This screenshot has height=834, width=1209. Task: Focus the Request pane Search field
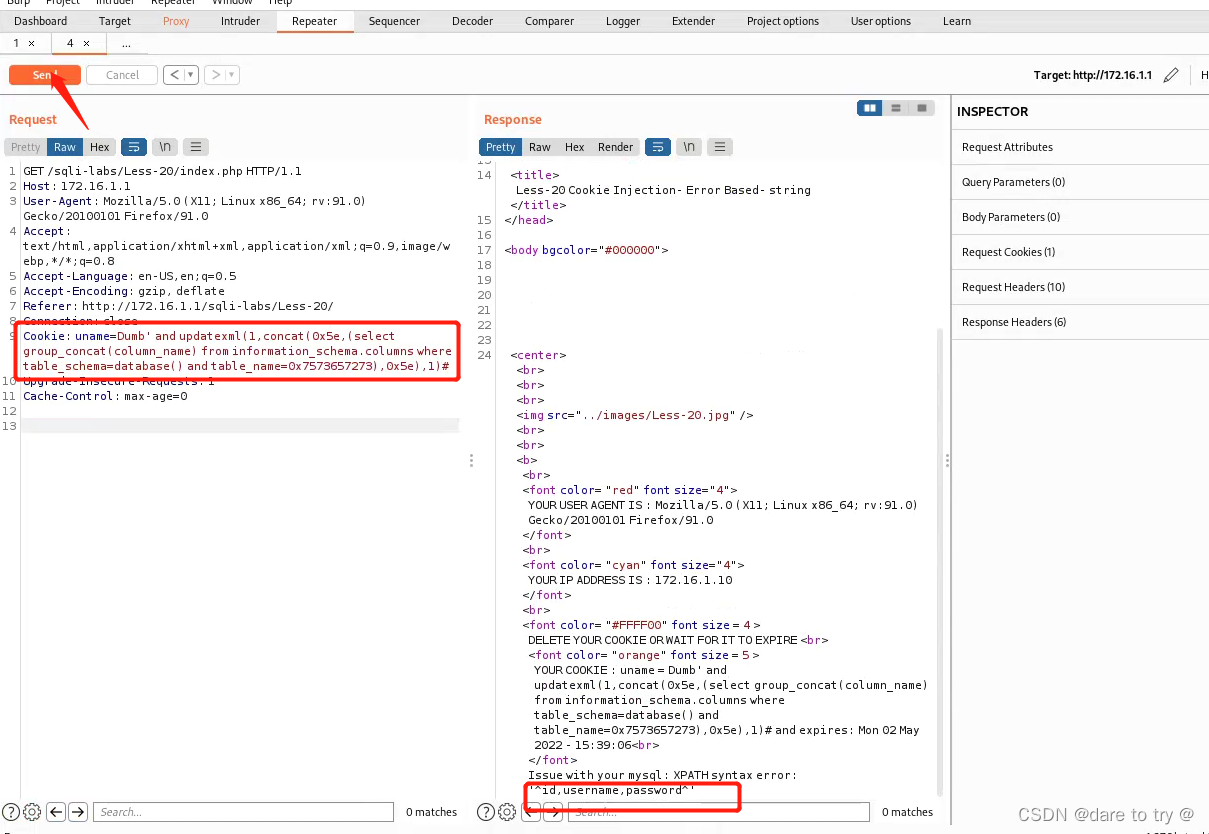coord(243,812)
